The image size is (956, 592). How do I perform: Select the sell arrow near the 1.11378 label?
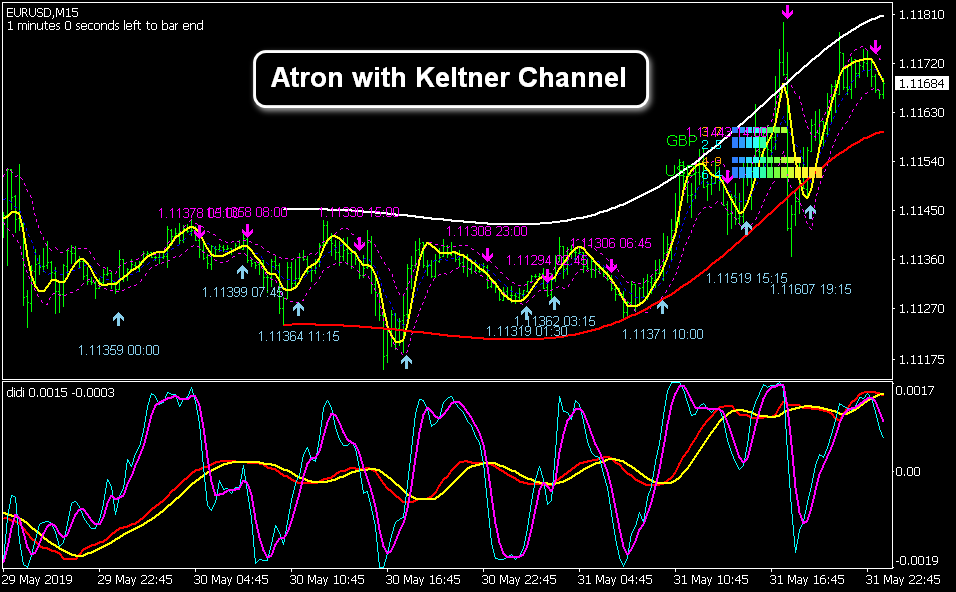(x=200, y=231)
